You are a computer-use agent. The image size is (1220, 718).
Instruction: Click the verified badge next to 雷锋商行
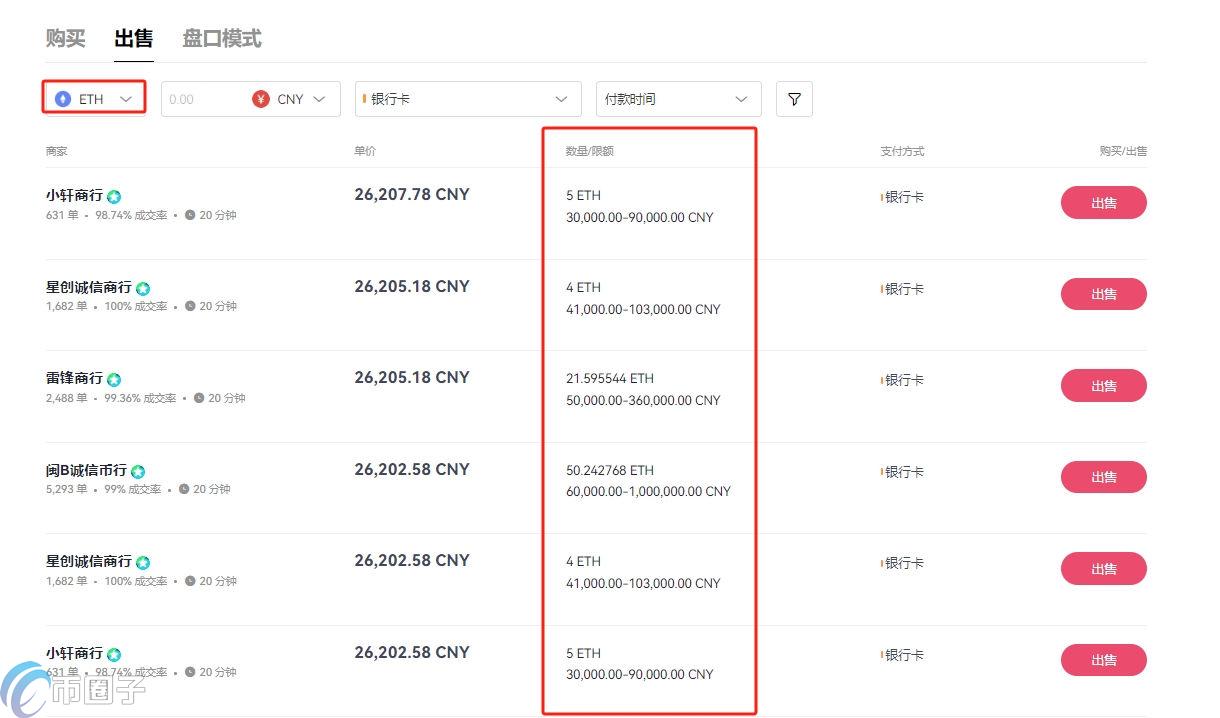click(113, 379)
